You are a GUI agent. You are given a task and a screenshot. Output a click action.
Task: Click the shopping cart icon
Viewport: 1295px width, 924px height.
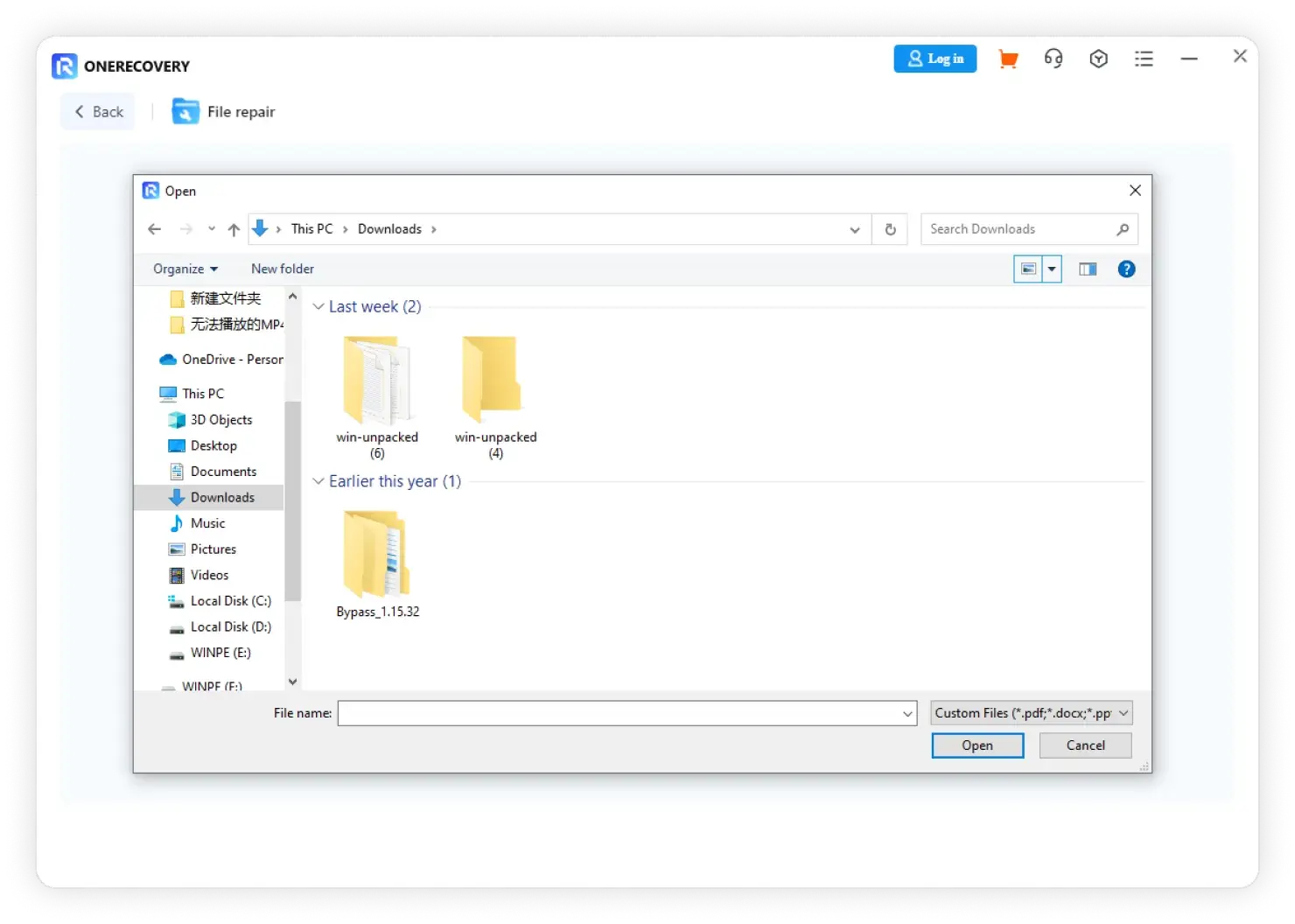[1008, 59]
